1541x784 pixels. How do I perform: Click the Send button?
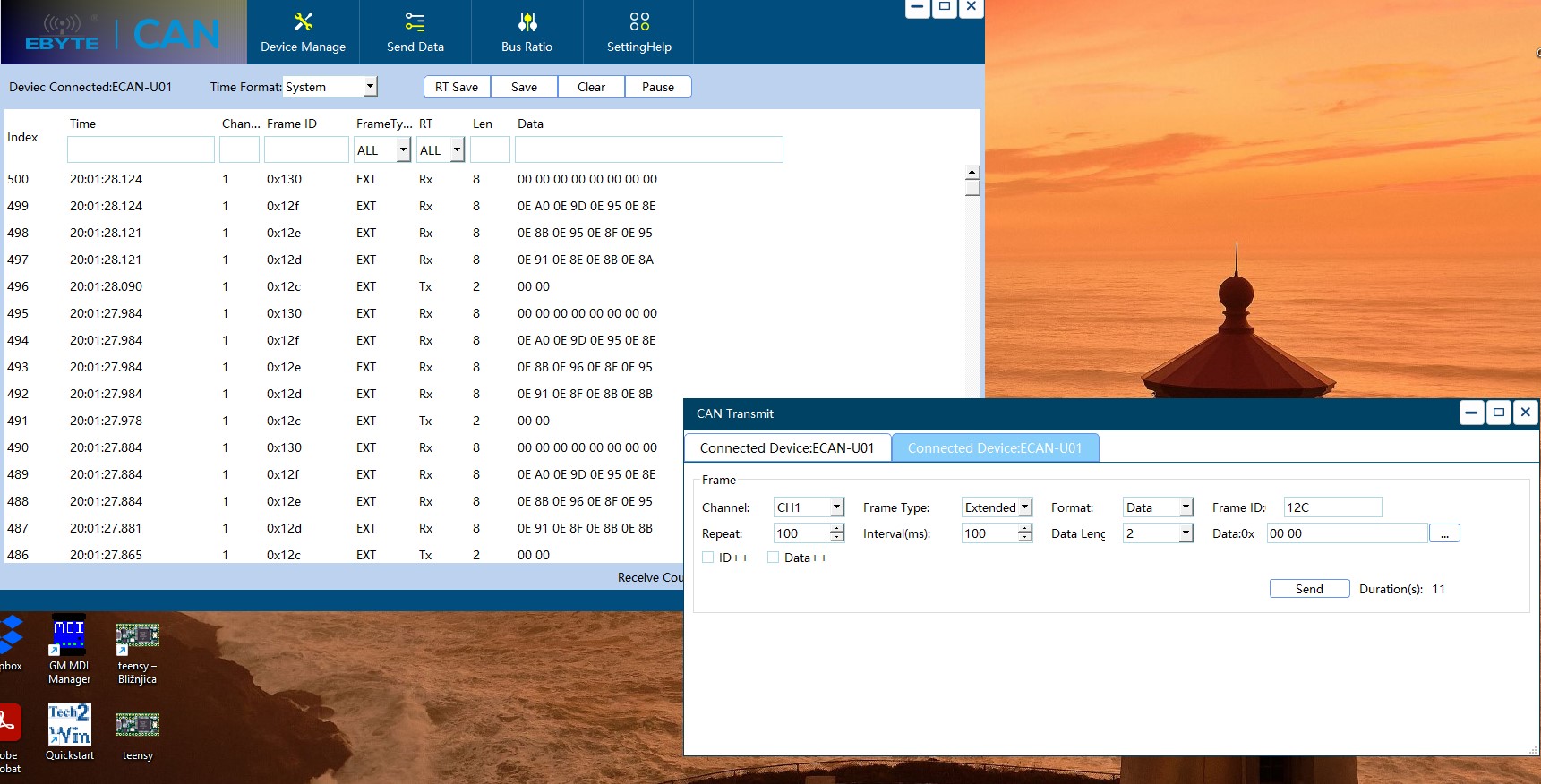[x=1309, y=589]
